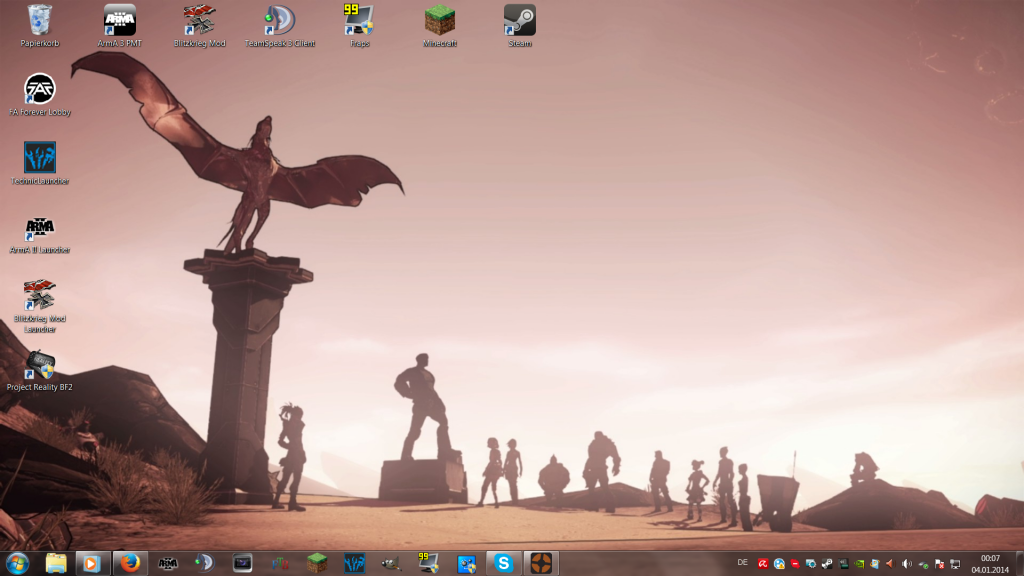Viewport: 1024px width, 576px height.
Task: Select the Blitzkrieg Mod Launcher desktop shortcut
Action: (x=40, y=306)
